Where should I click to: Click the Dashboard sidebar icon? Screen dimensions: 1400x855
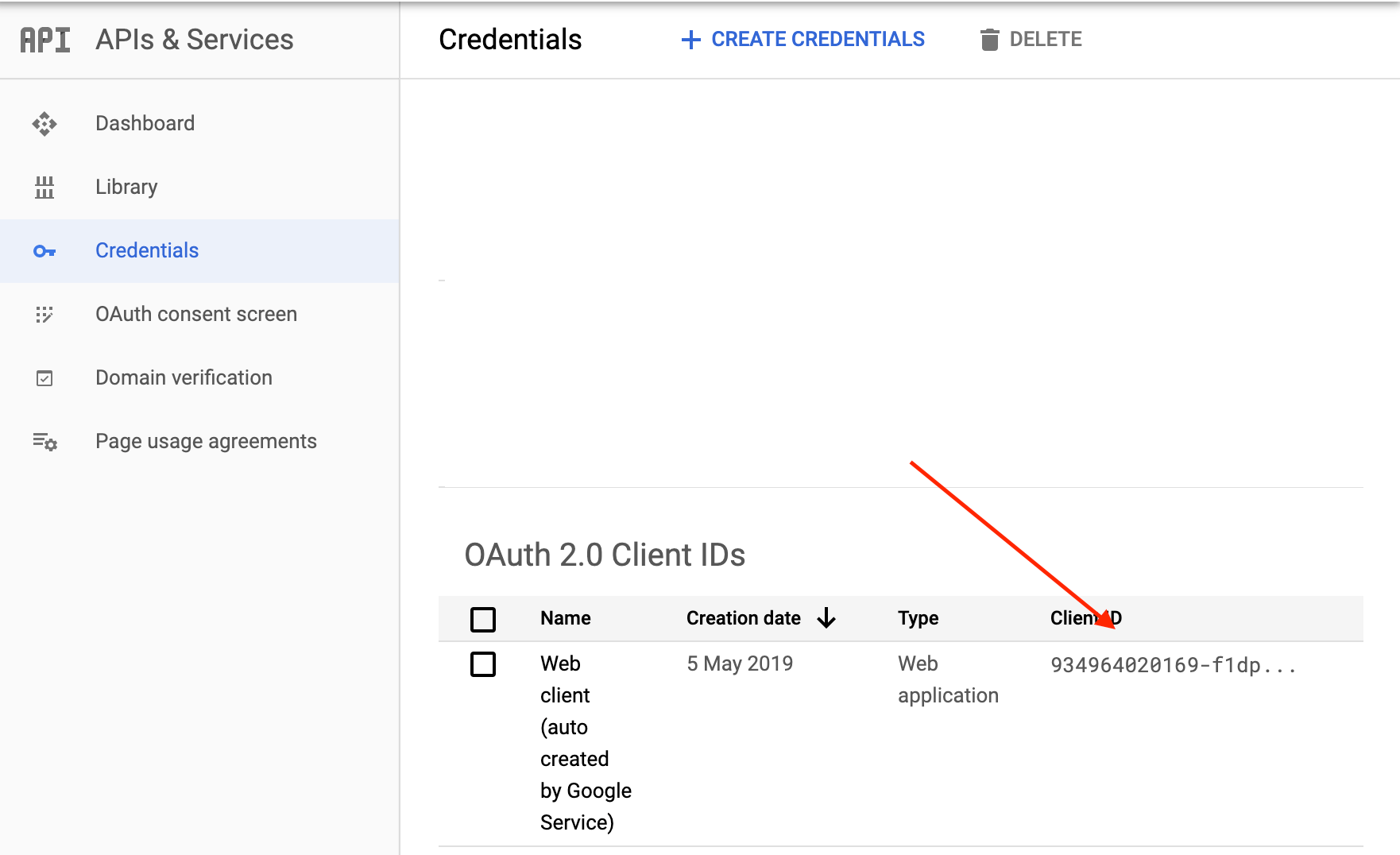(44, 124)
